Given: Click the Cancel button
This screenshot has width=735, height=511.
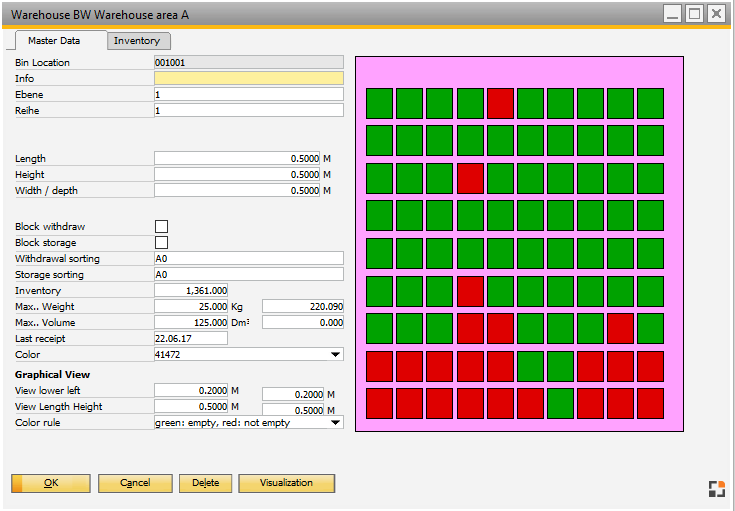Looking at the screenshot, I should pyautogui.click(x=135, y=483).
